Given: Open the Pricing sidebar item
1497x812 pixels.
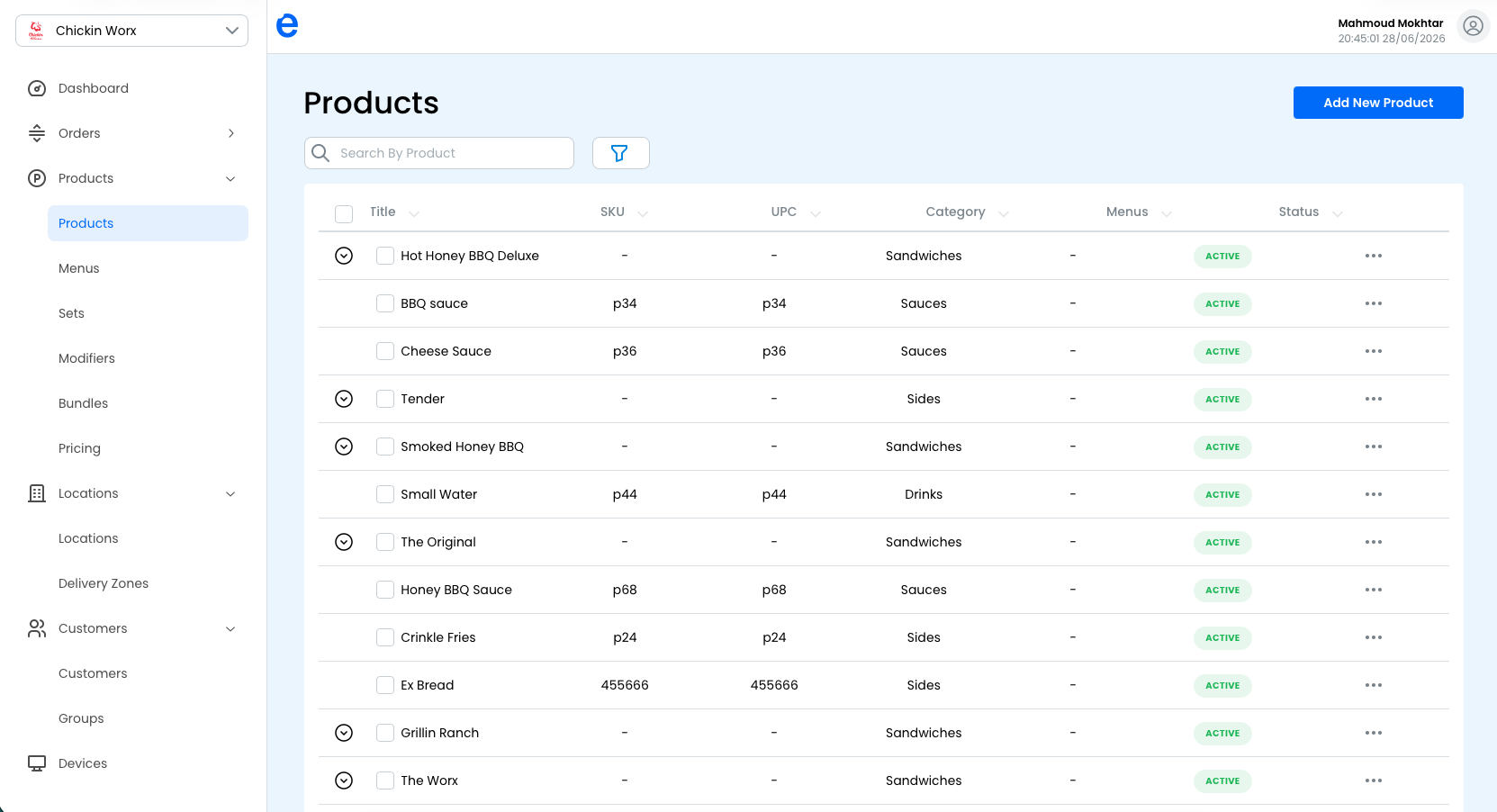Looking at the screenshot, I should click(79, 448).
